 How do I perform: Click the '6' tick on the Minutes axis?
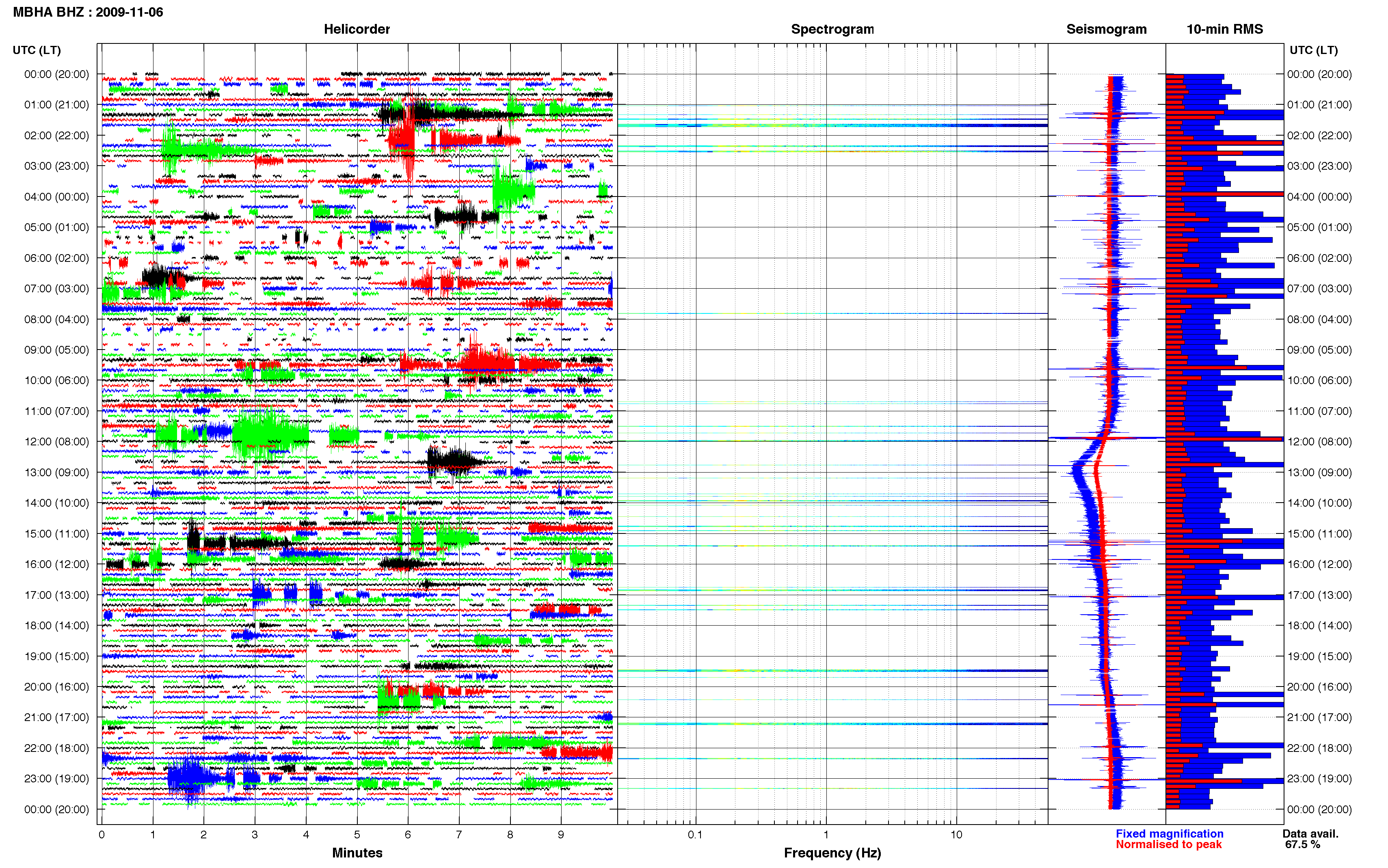point(408,835)
